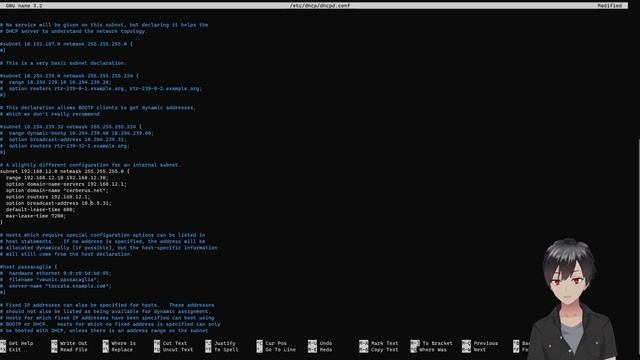Click the '#subnet 10.254.239.32 netmask' line
This screenshot has height=360, width=640.
tap(71, 127)
